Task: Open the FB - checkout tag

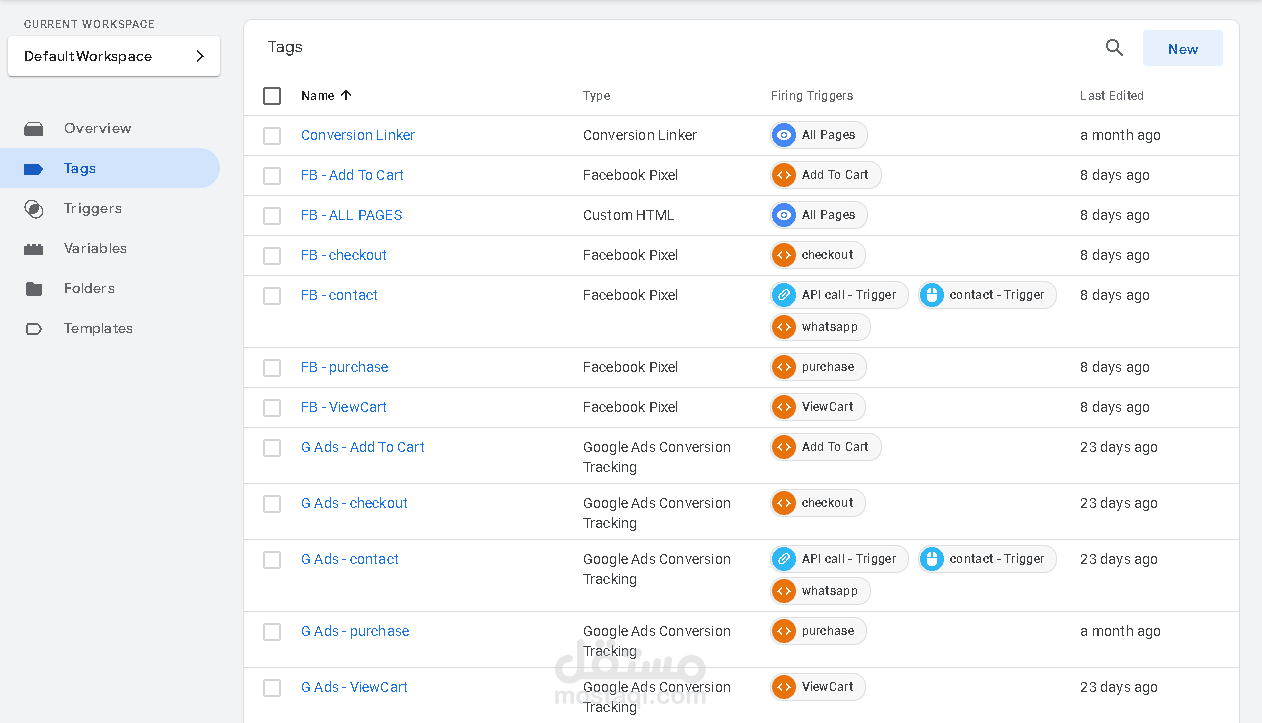Action: coord(343,255)
